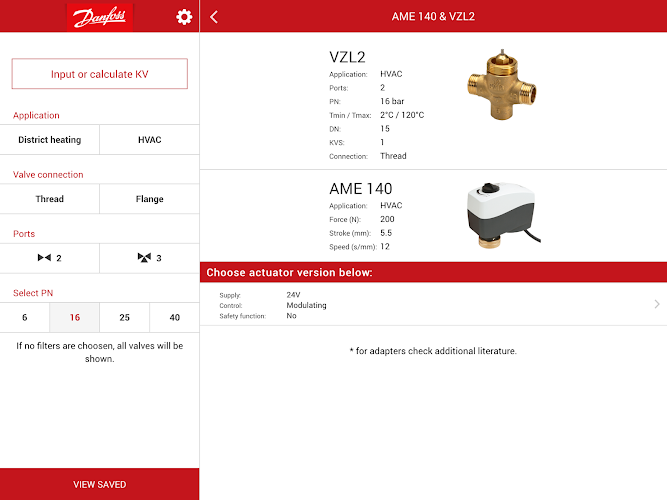Screen dimensions: 667x500
Task: Click the '24V' supply value
Action: 293,294
